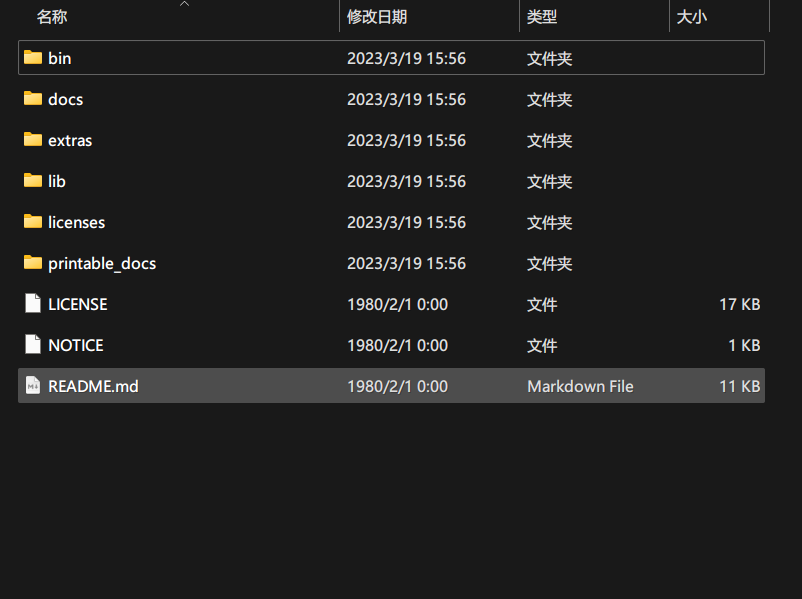Sort by the 大小 column header
Screen dimensions: 802x599
(692, 17)
